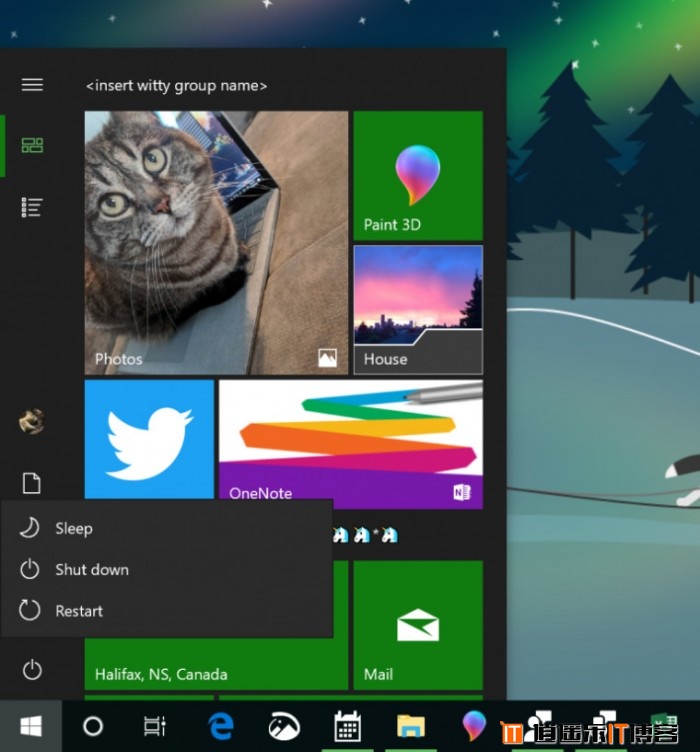700x752 pixels.
Task: Click the Windows Start button
Action: pyautogui.click(x=31, y=726)
